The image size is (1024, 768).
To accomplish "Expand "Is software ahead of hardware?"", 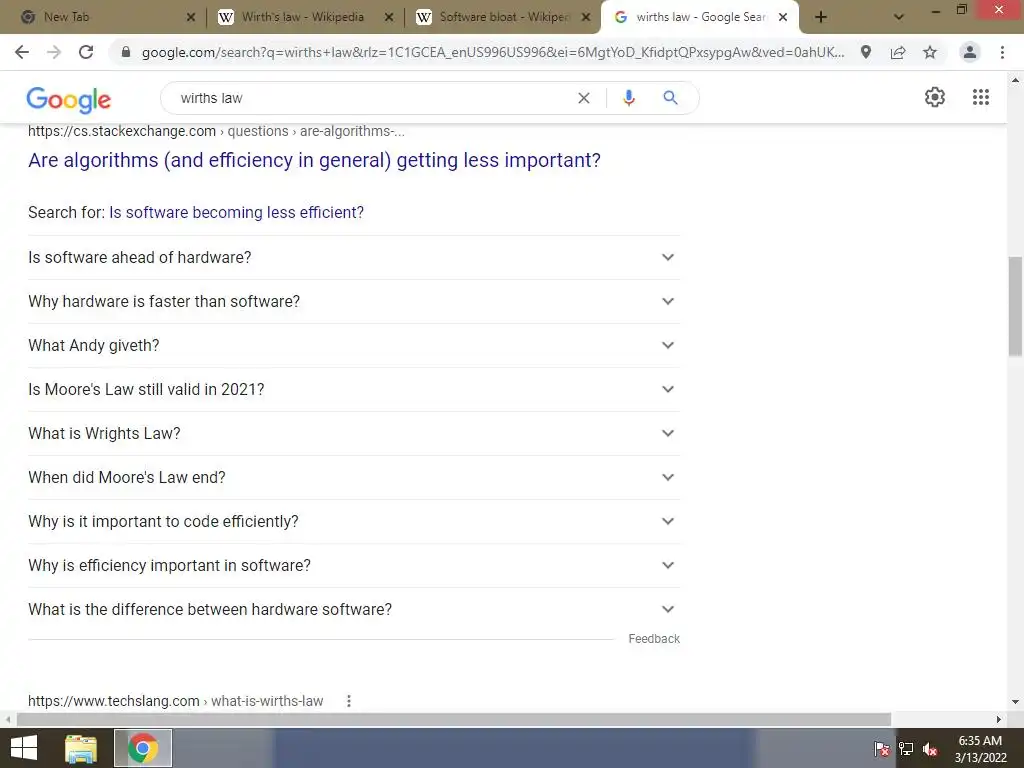I will (353, 257).
